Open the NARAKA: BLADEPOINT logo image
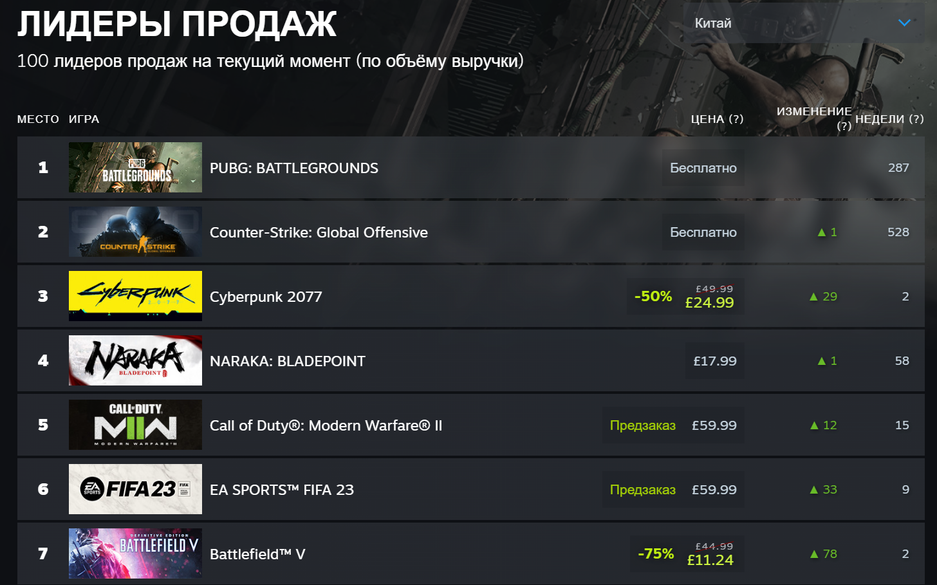 click(x=135, y=360)
